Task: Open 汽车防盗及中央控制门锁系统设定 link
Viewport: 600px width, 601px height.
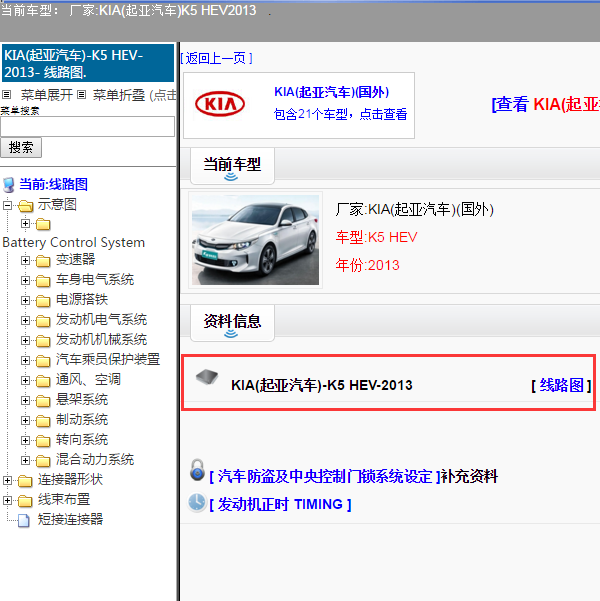Action: (325, 476)
